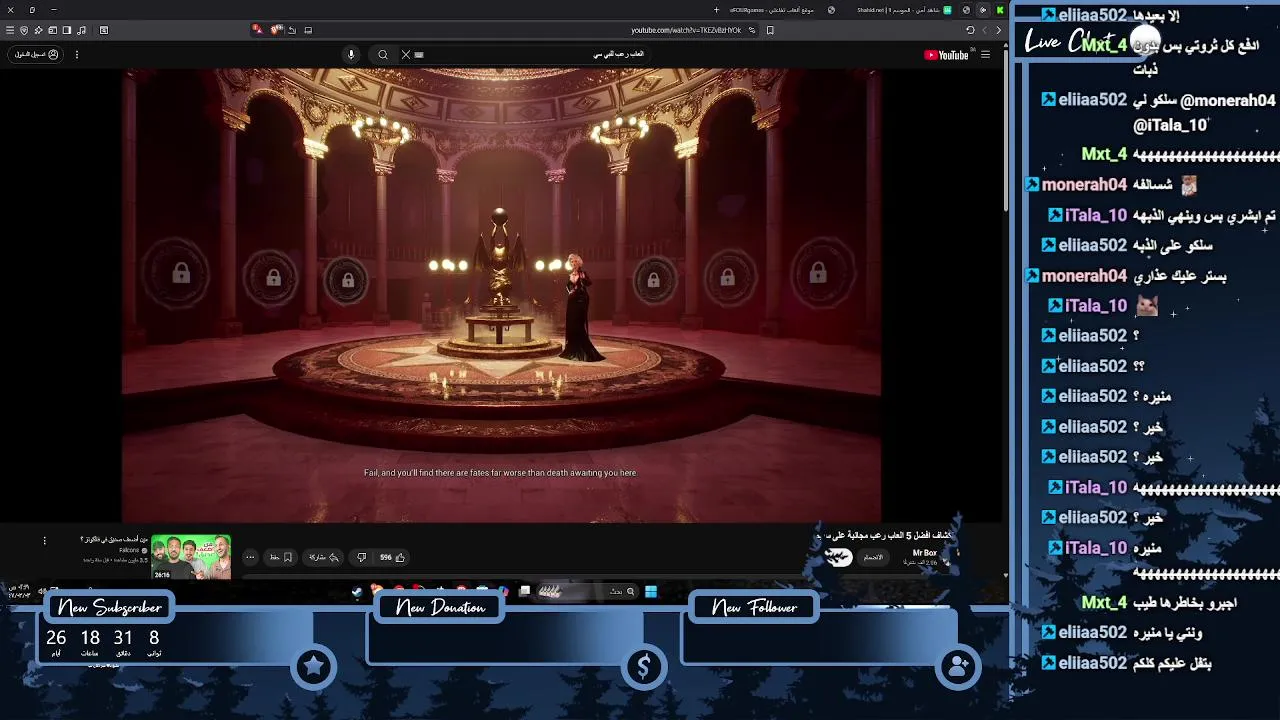This screenshot has height=720, width=1280.
Task: Open the Mr Box channel name
Action: [x=925, y=553]
